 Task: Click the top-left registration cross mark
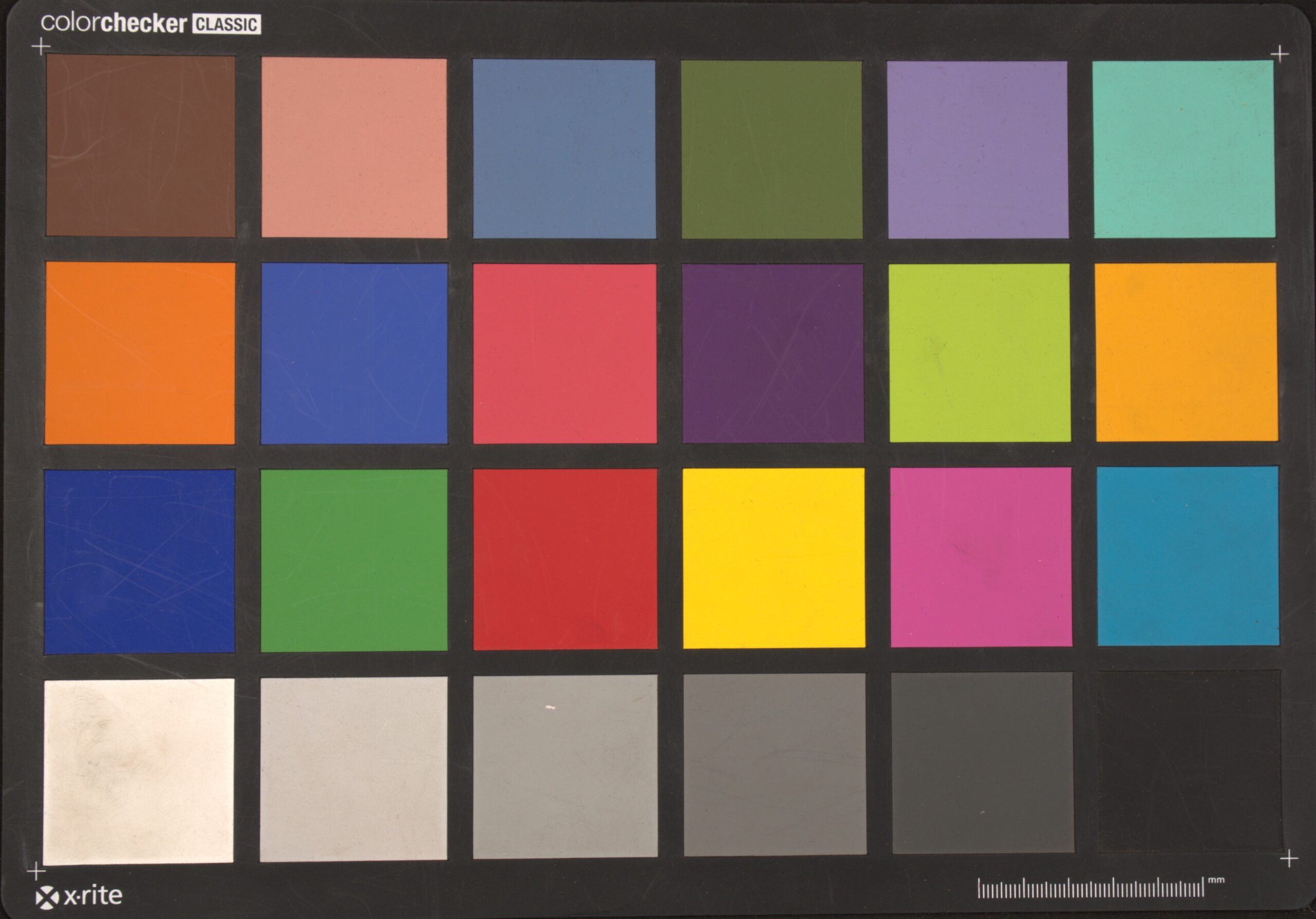pyautogui.click(x=41, y=46)
